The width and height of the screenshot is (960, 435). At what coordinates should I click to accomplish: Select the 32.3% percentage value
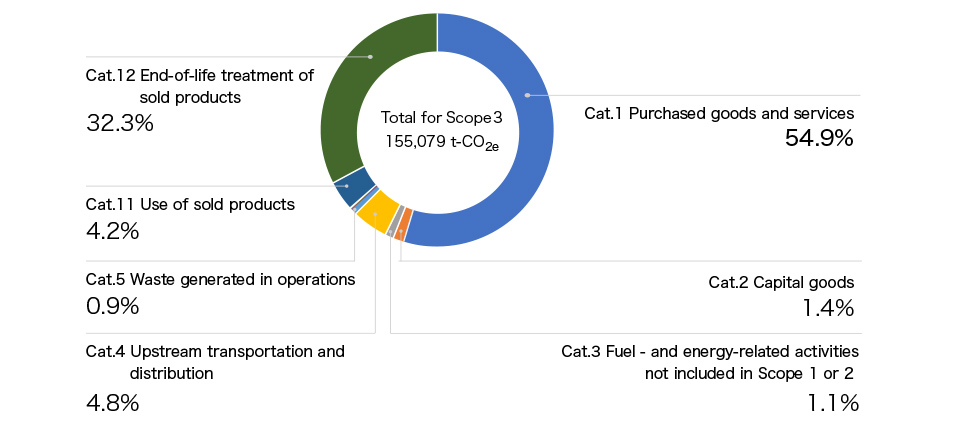point(119,124)
